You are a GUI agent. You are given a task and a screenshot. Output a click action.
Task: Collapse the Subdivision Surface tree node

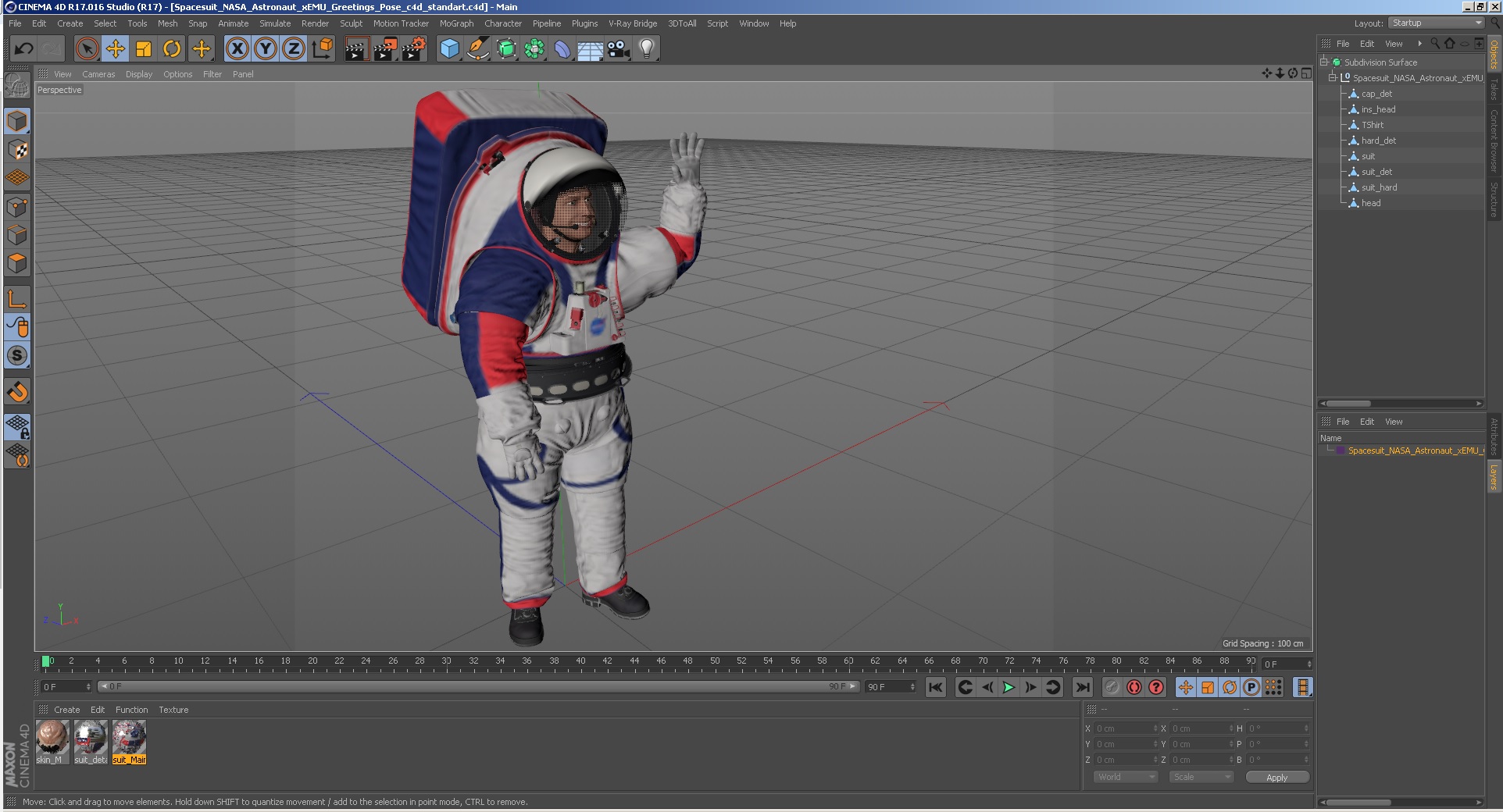pyautogui.click(x=1324, y=62)
